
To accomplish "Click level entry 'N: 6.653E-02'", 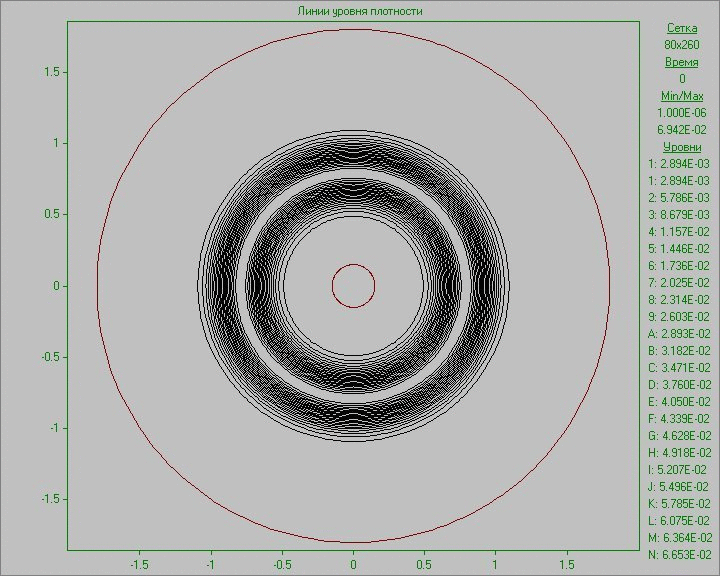I will pos(680,555).
